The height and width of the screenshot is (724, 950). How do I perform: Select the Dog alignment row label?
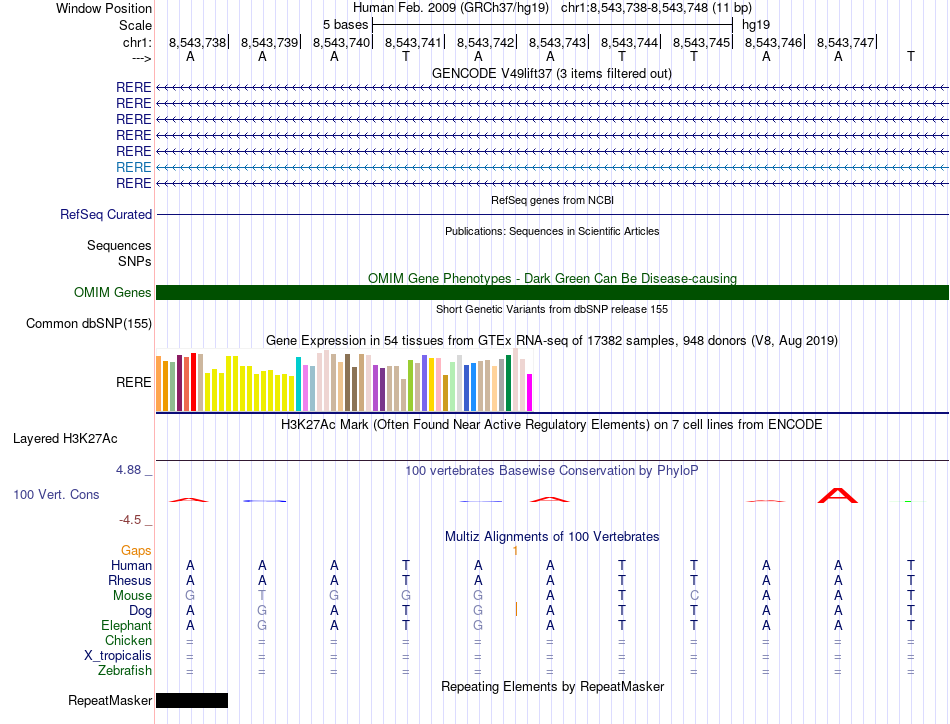[140, 611]
